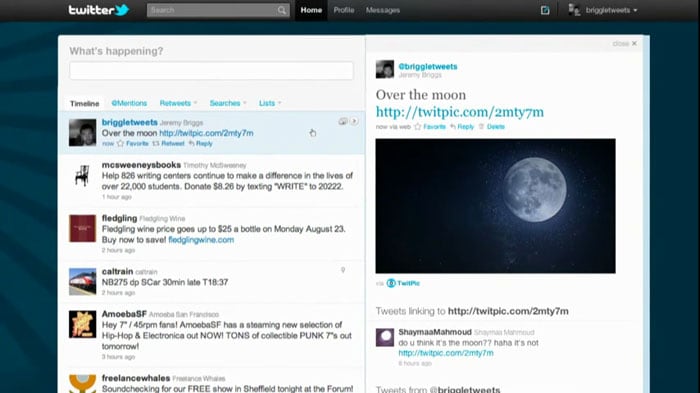Click the media icon on briggletweets tweet

click(x=342, y=121)
